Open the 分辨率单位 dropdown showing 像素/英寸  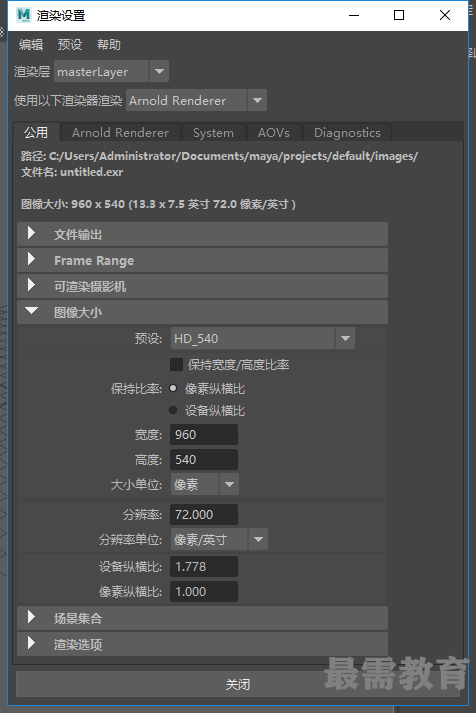point(219,539)
